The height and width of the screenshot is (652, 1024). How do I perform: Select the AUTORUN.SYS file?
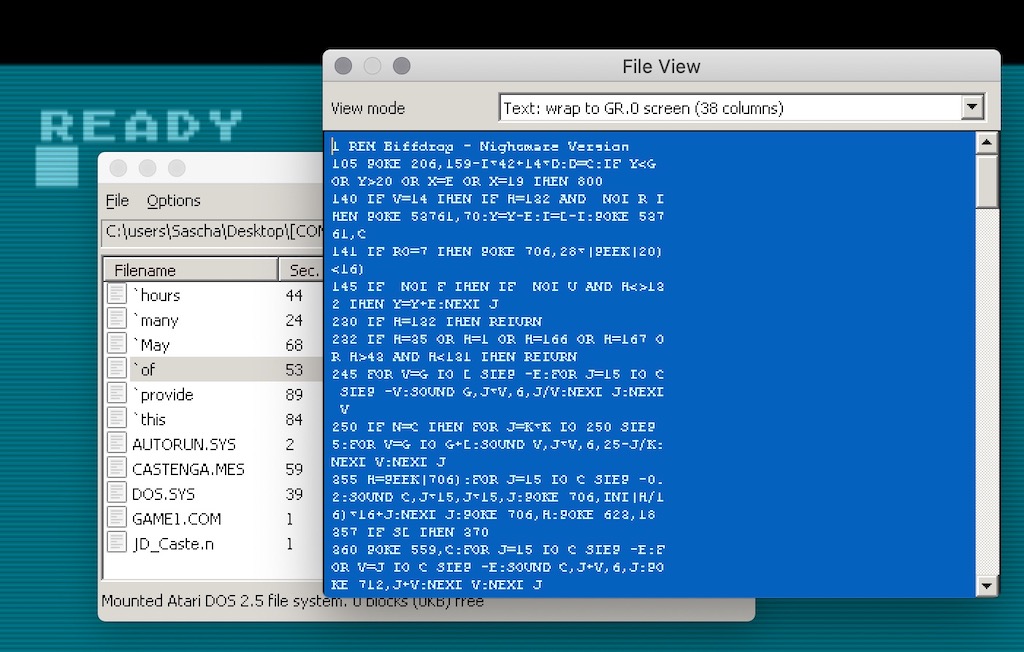pyautogui.click(x=184, y=444)
